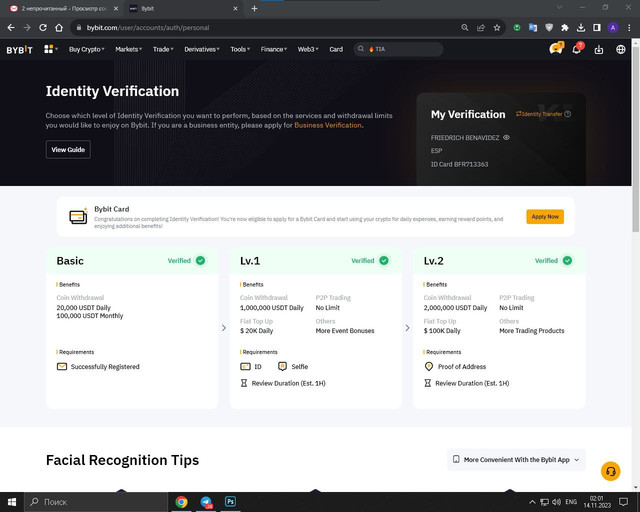Open the Chrome downloads icon

[581, 27]
